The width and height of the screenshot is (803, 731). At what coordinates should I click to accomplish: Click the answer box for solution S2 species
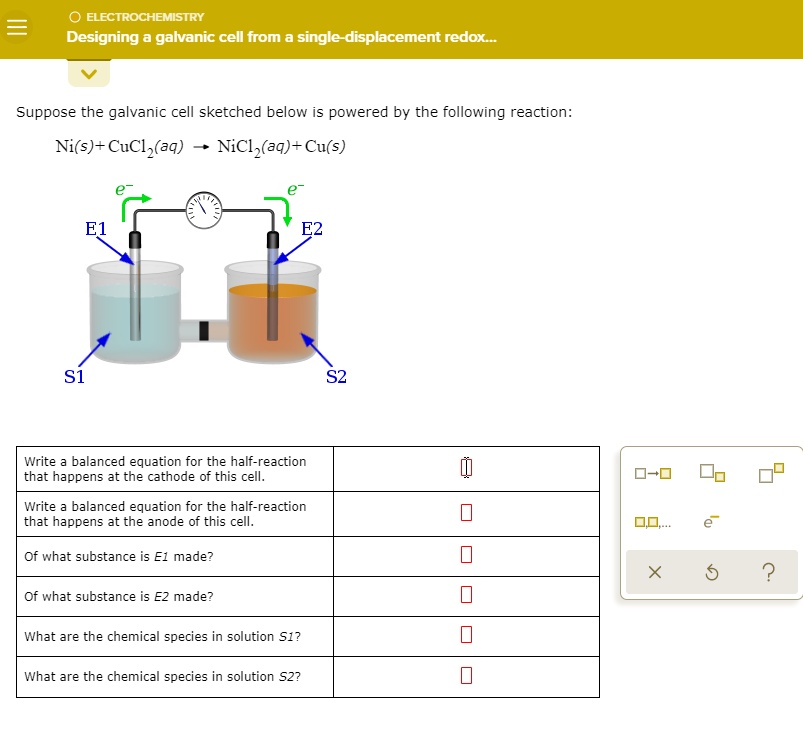464,676
